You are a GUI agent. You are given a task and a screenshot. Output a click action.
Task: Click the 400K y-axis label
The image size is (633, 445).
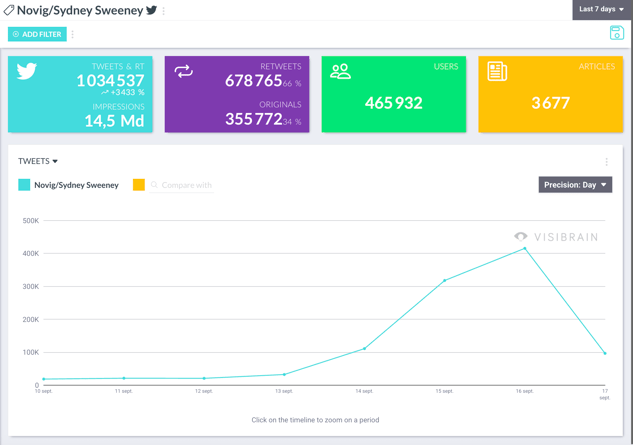31,254
